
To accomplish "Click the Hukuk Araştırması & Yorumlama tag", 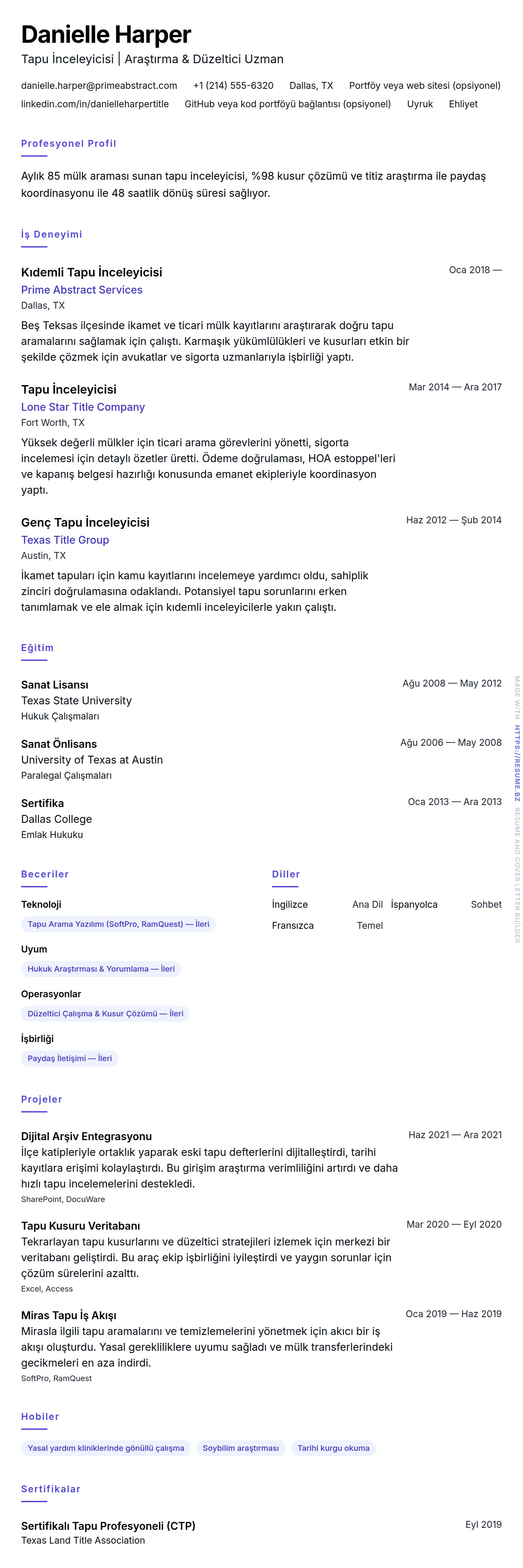I will pyautogui.click(x=100, y=968).
